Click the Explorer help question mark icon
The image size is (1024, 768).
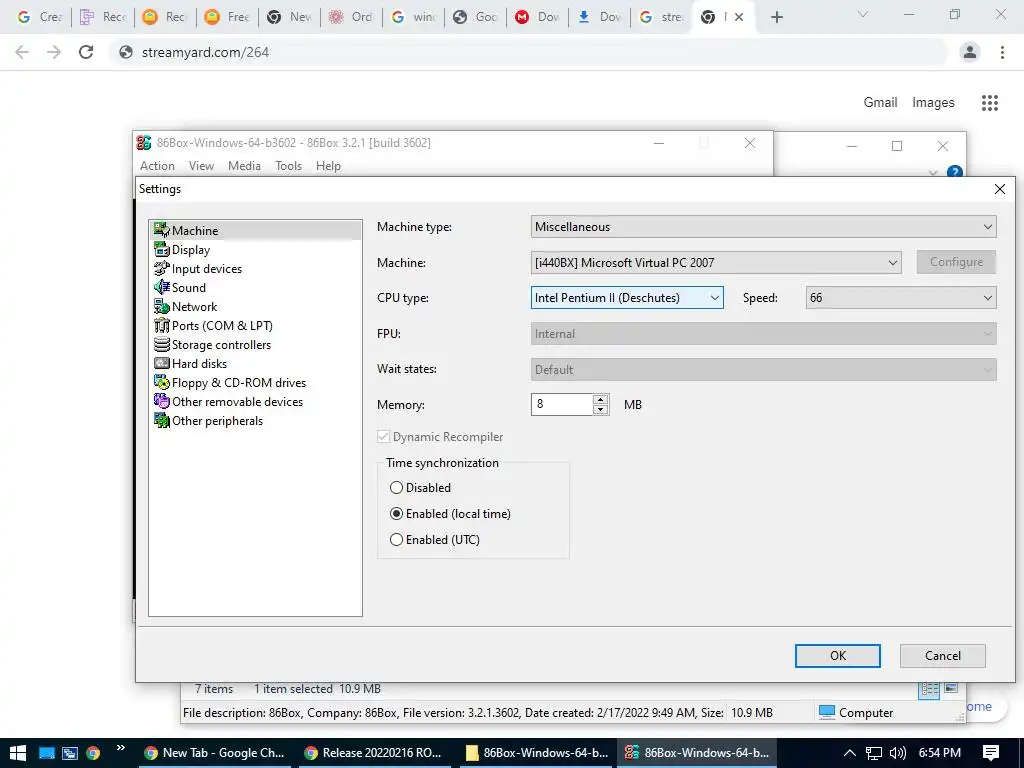954,172
